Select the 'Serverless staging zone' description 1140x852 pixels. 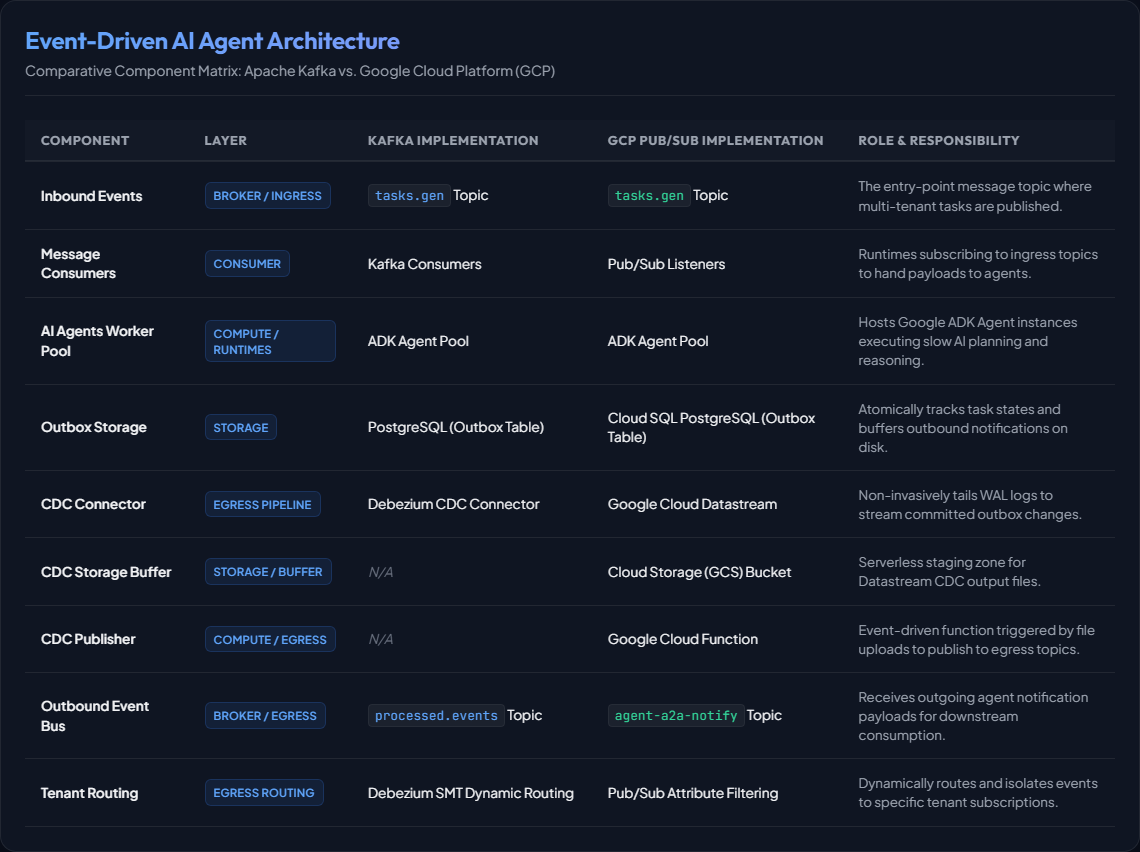(950, 571)
